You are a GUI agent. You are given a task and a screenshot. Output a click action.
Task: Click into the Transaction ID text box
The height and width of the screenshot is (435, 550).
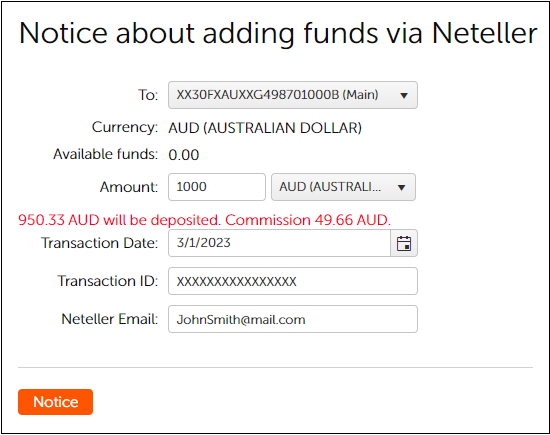[x=293, y=281]
